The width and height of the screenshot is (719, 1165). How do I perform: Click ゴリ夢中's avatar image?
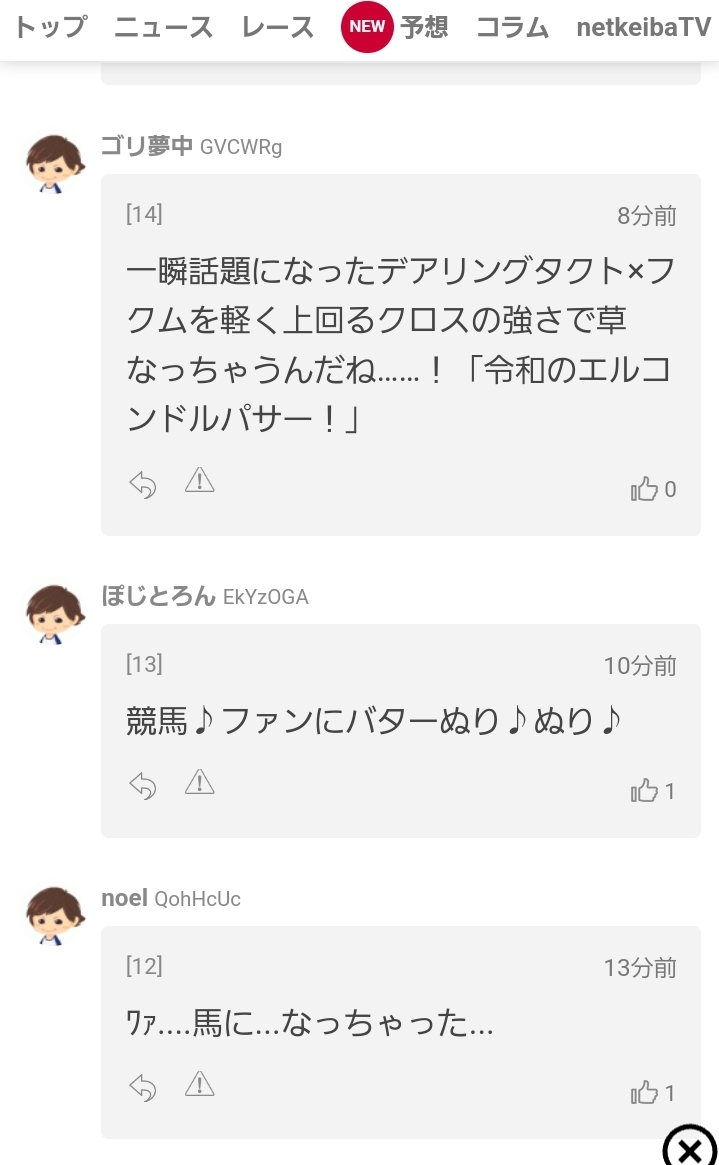[x=55, y=164]
